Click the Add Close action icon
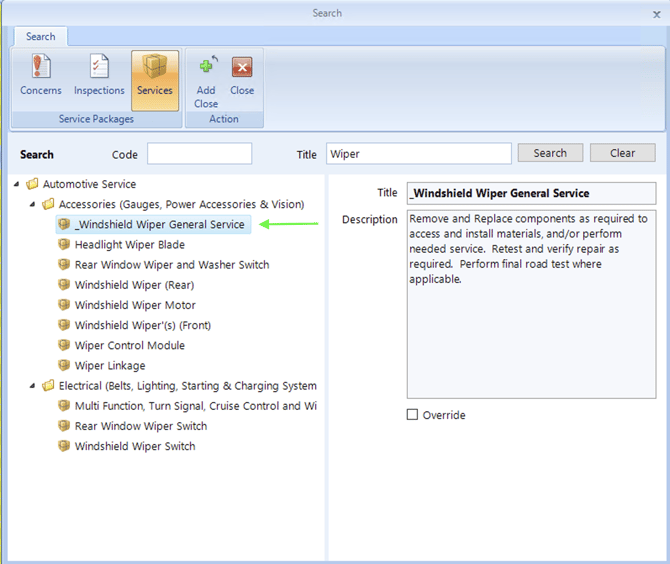Viewport: 670px width, 564px height. 206,66
